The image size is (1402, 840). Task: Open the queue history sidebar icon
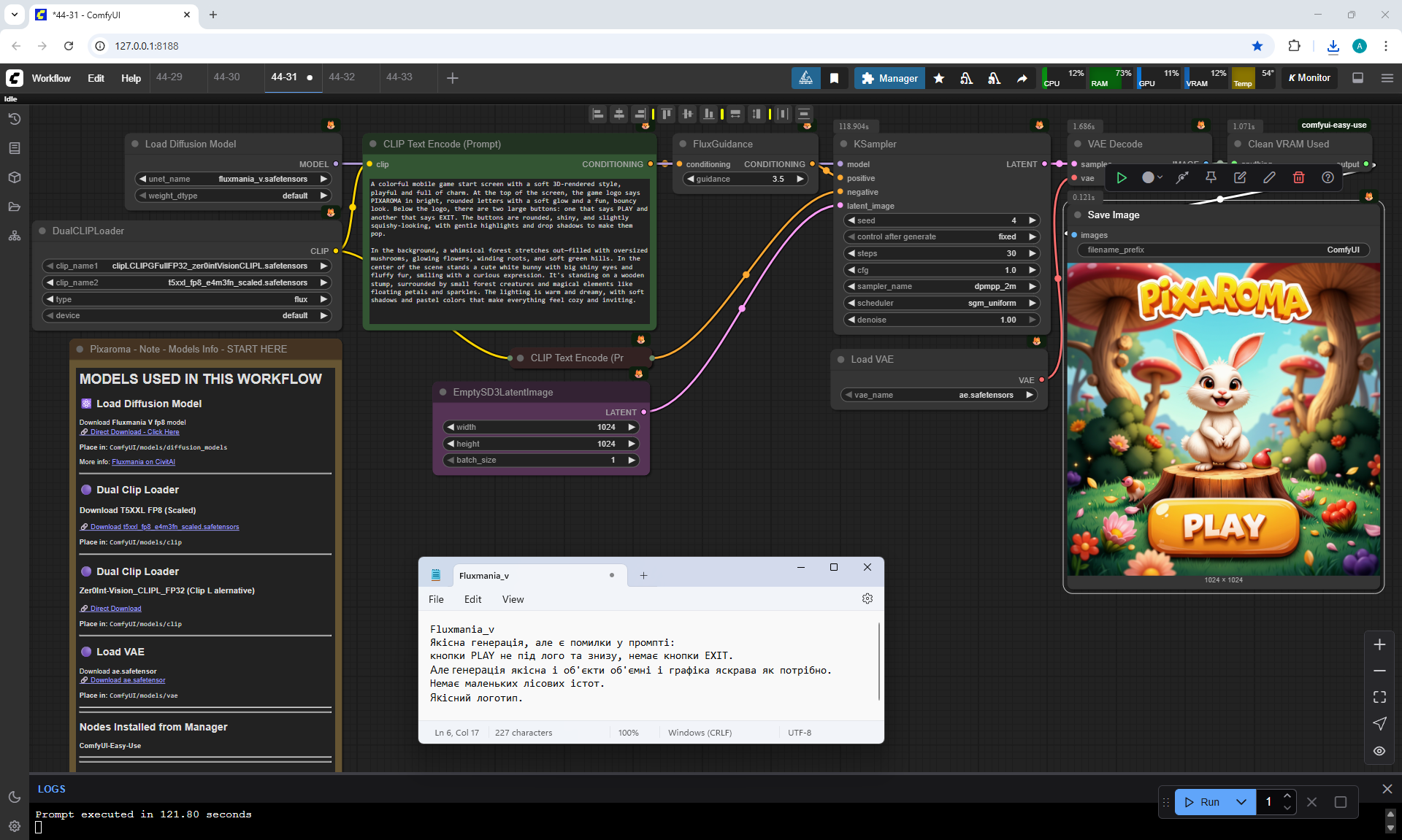[15, 119]
